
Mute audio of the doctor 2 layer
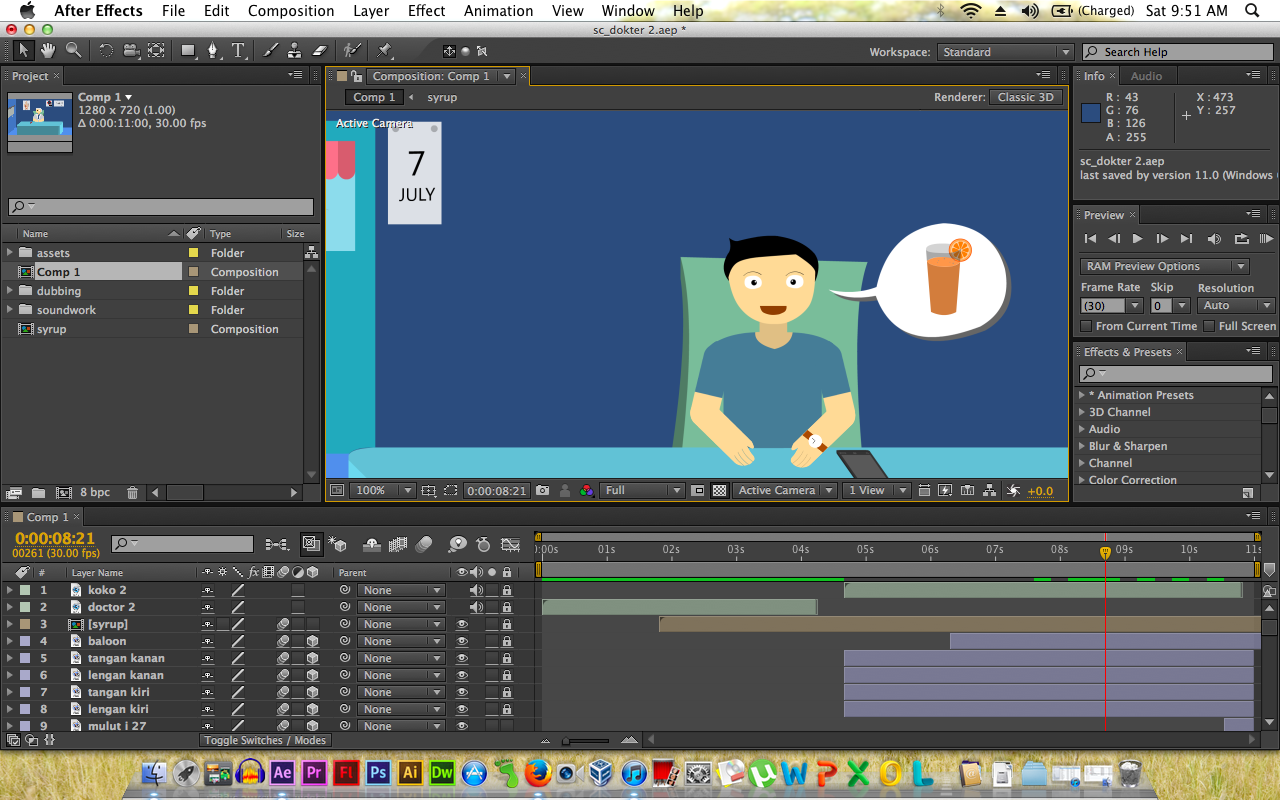(x=476, y=607)
